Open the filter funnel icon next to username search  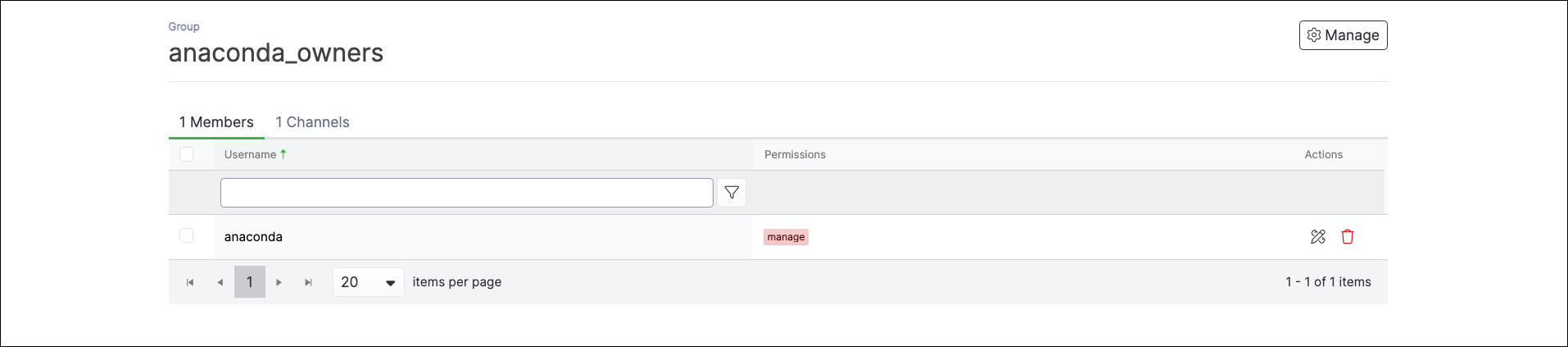(732, 193)
